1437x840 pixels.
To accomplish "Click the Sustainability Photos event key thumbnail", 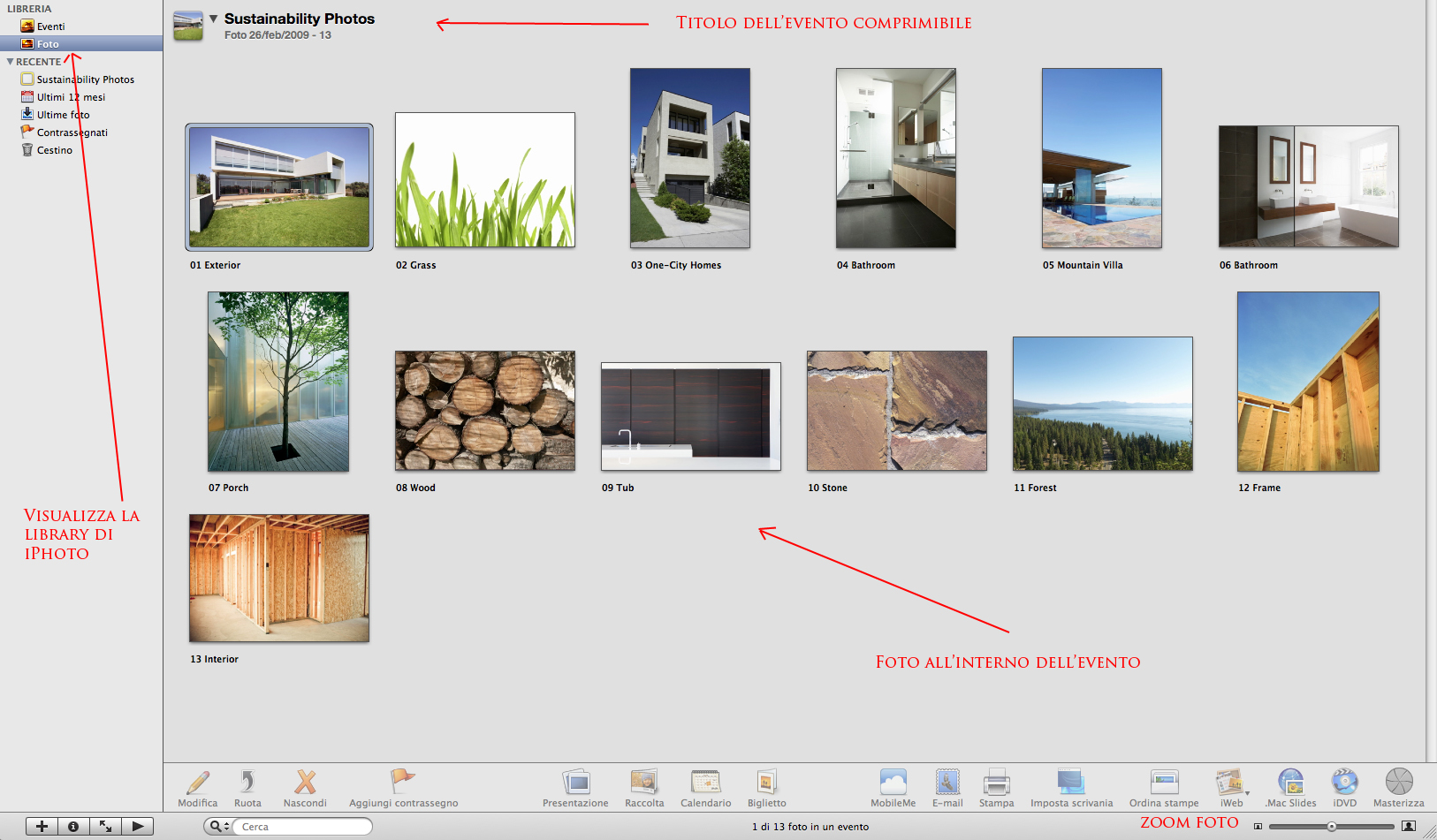I will (x=188, y=25).
